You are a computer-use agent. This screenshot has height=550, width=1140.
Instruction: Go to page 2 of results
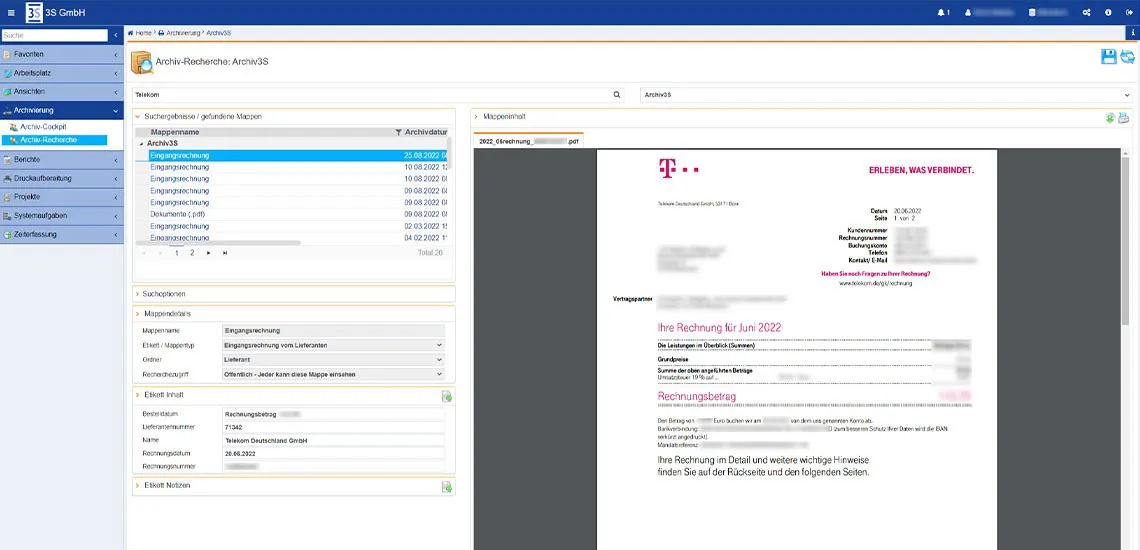point(192,253)
